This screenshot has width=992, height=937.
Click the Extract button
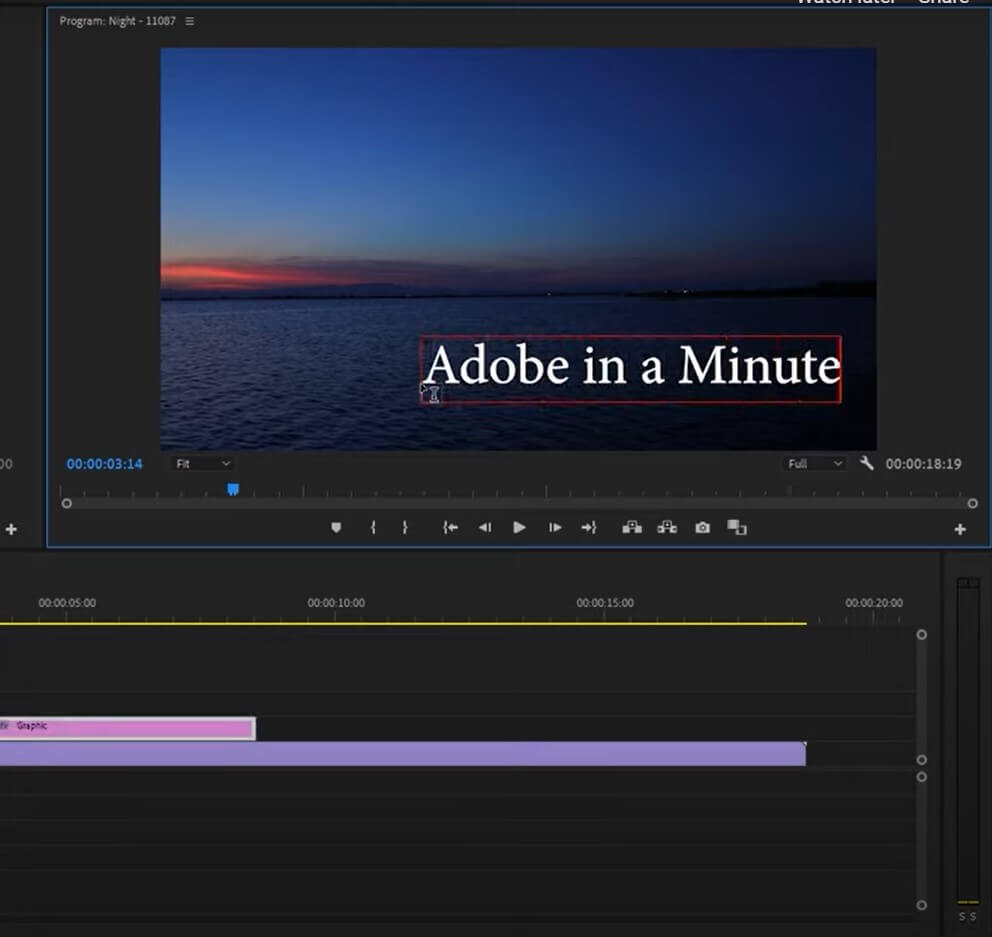667,528
